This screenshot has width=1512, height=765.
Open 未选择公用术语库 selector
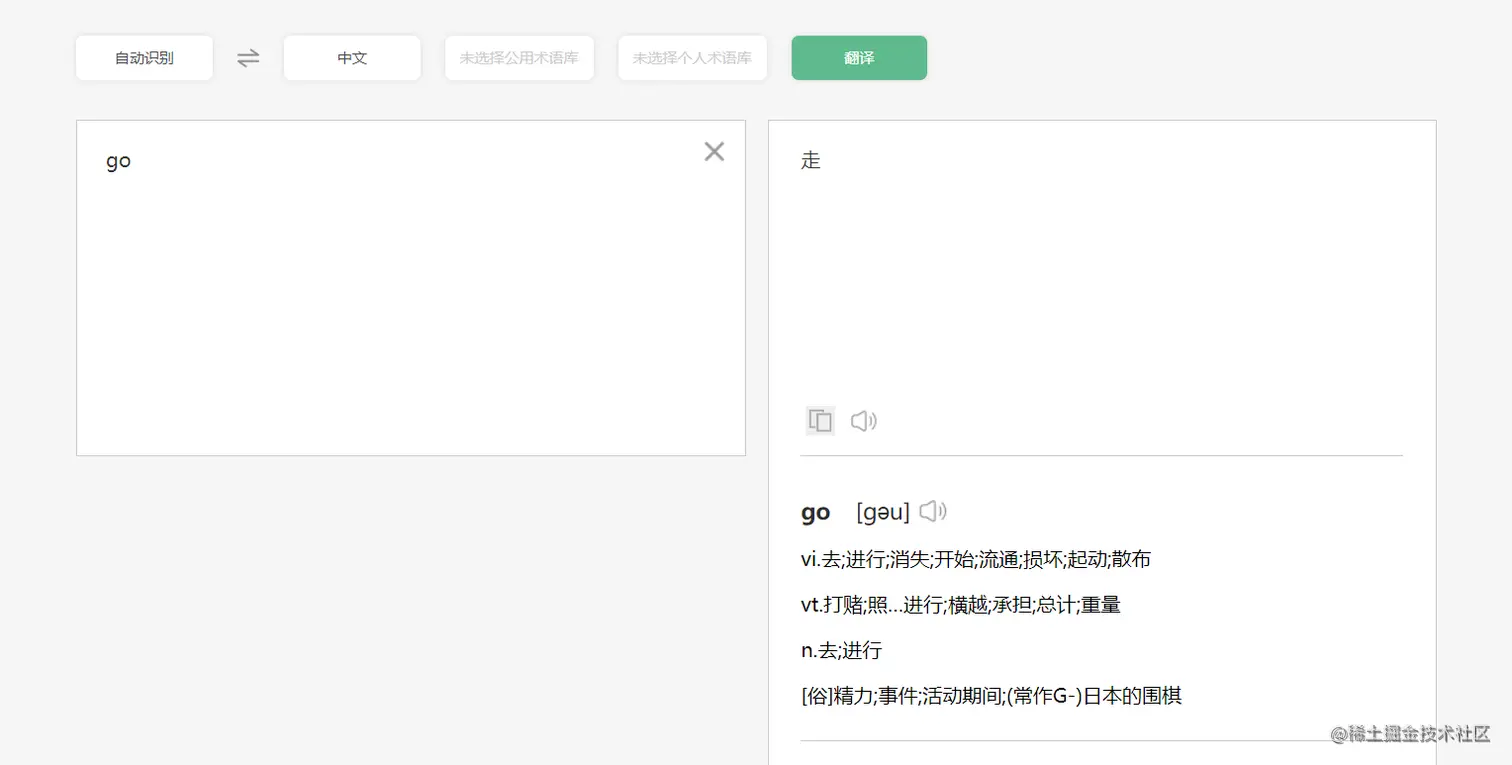(519, 58)
